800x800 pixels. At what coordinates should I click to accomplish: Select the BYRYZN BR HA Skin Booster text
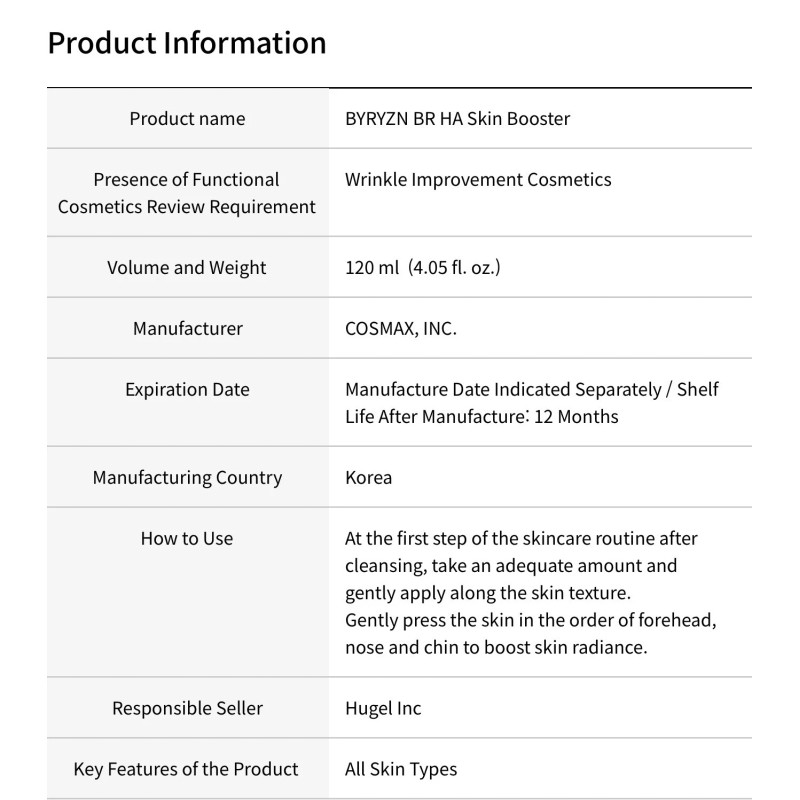[457, 119]
